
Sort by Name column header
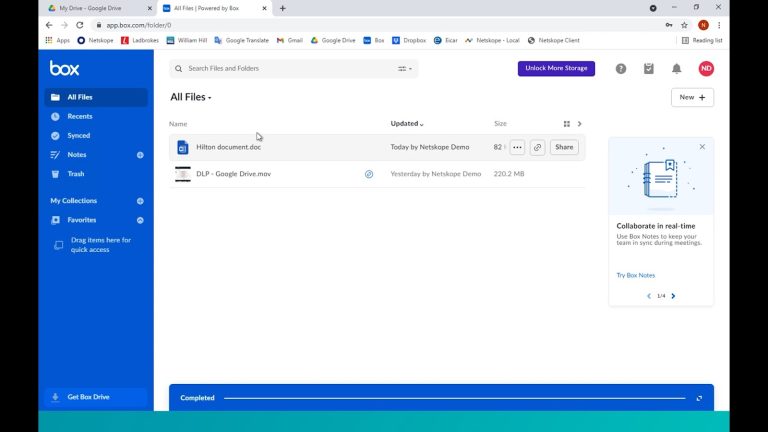[178, 124]
